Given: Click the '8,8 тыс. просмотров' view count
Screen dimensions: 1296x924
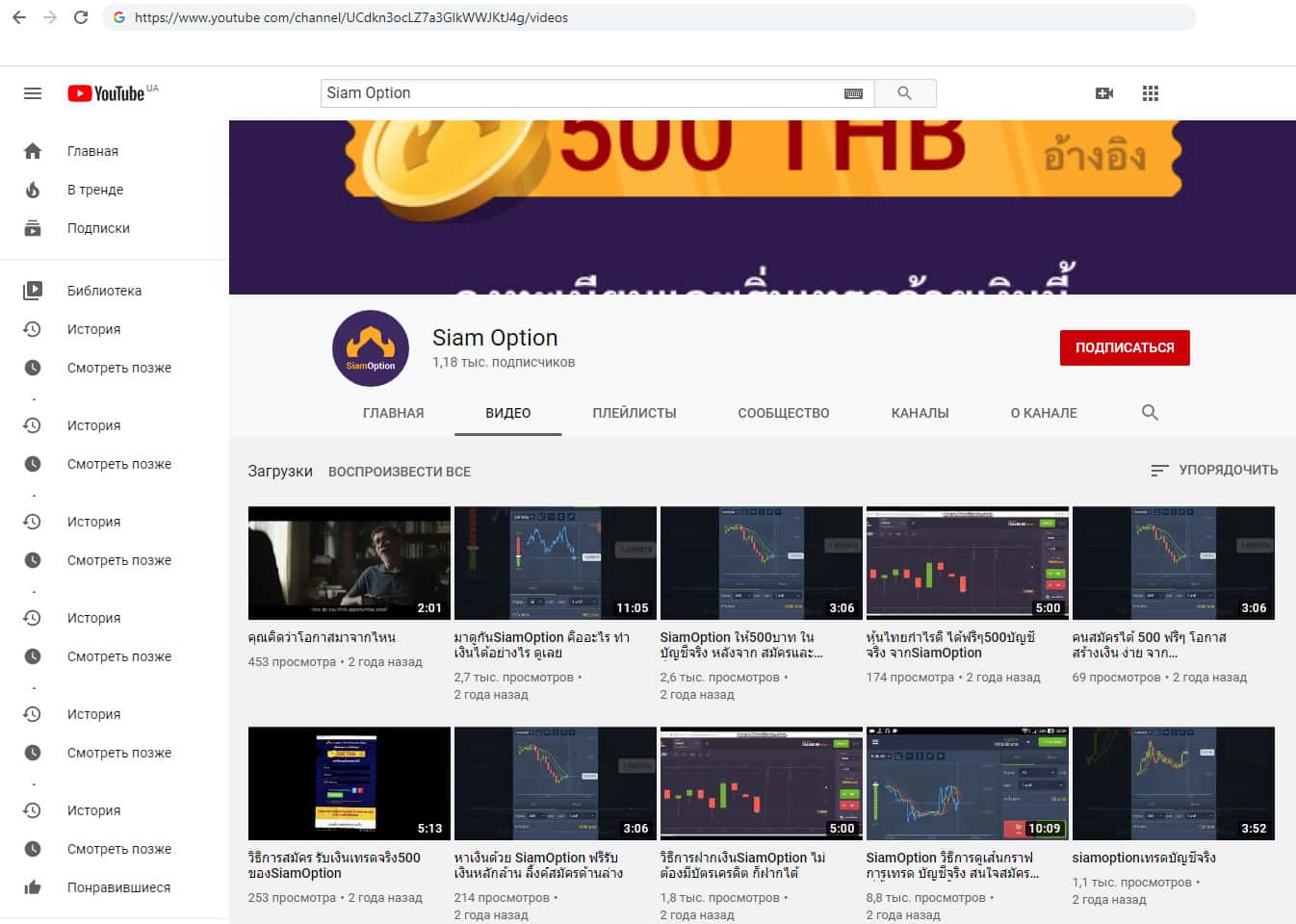Looking at the screenshot, I should (x=925, y=898).
